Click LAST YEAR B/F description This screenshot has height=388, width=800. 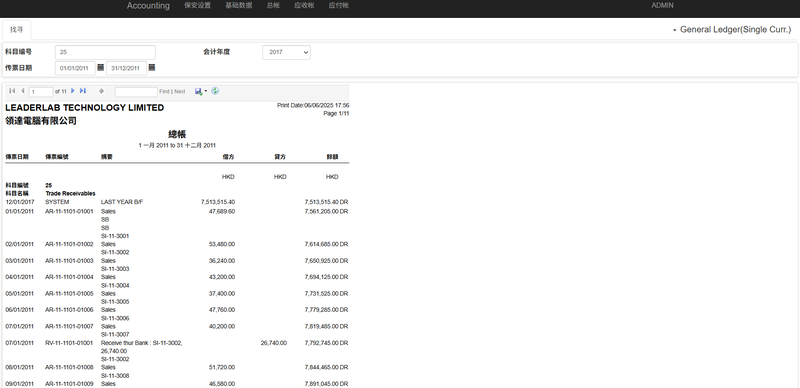(122, 202)
